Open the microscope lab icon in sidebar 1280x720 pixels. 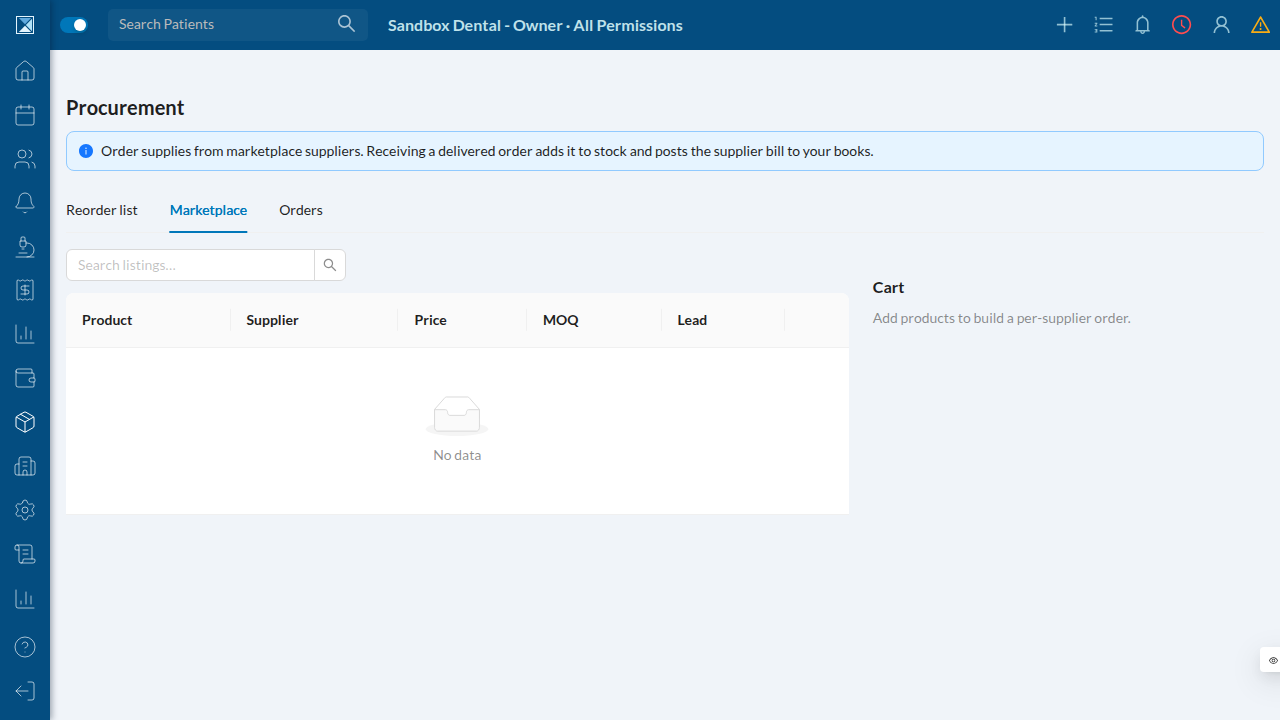[25, 246]
